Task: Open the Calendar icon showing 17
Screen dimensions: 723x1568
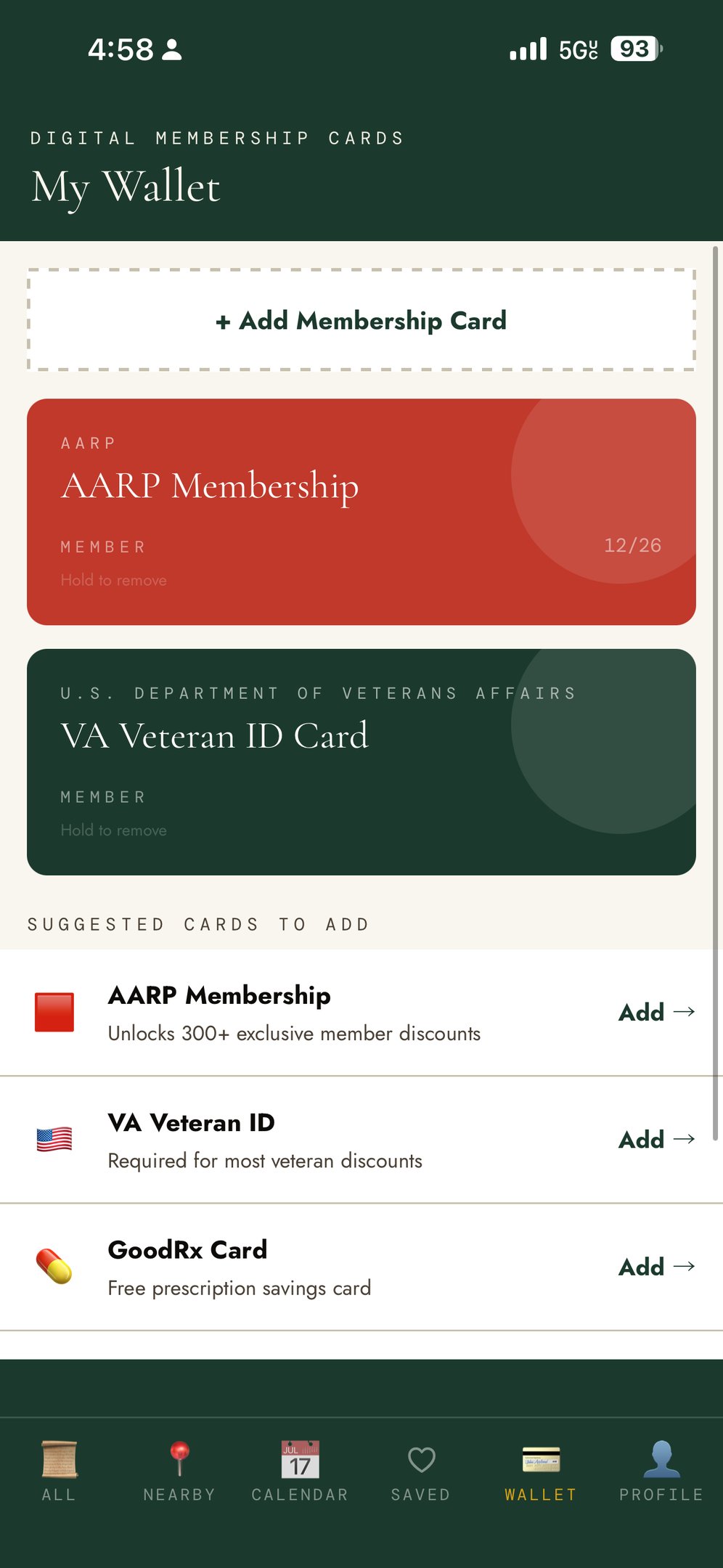Action: [x=300, y=1459]
